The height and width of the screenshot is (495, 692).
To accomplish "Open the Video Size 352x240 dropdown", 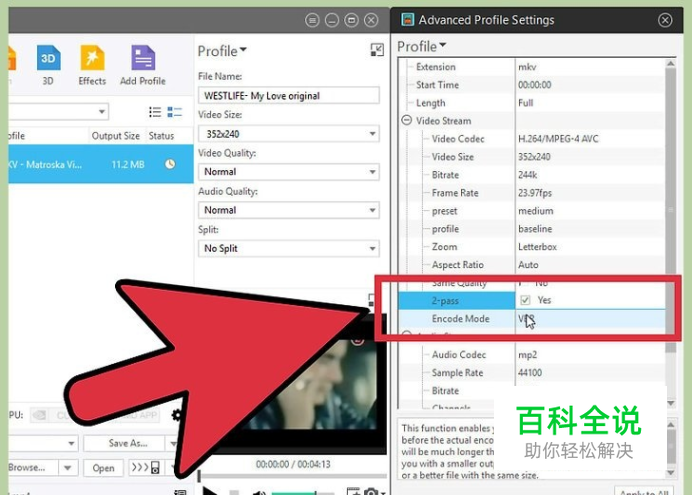I will [x=289, y=134].
